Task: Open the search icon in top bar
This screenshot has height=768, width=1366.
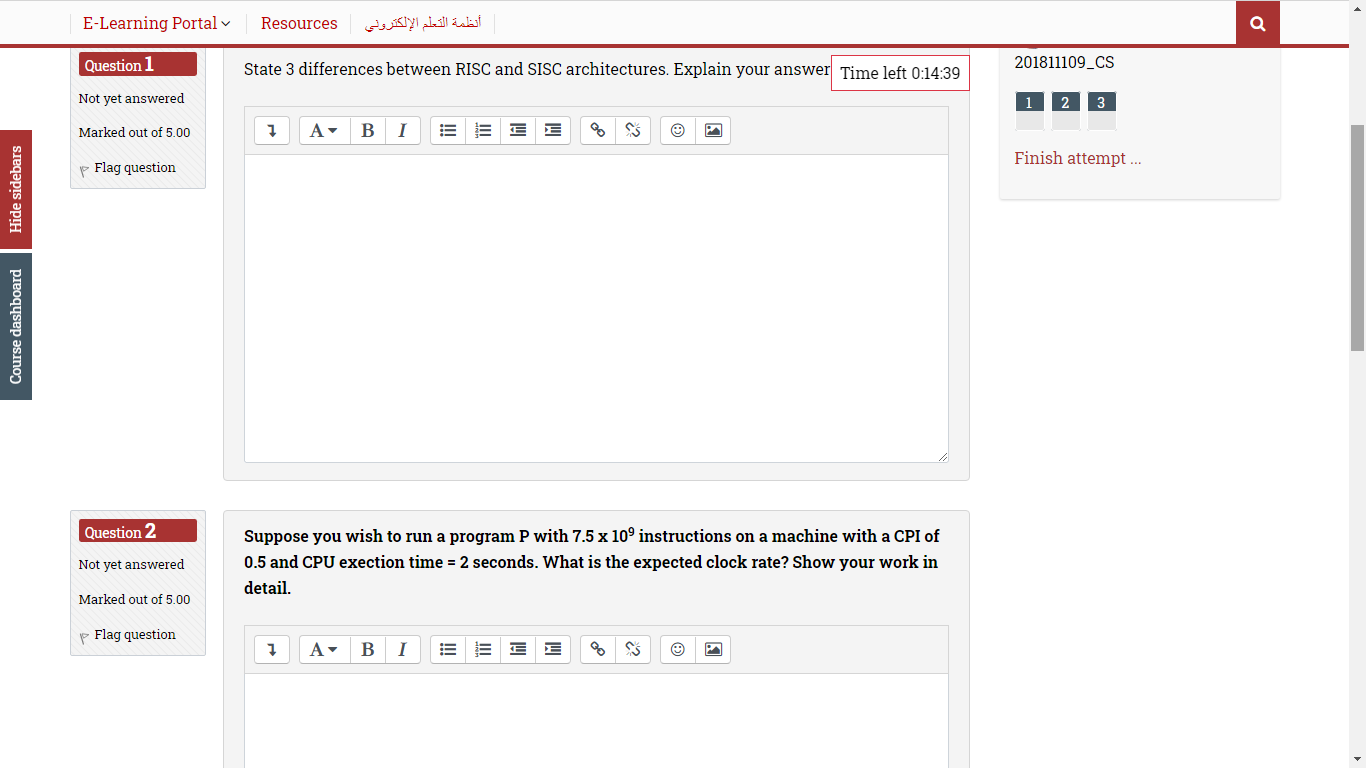Action: [x=1258, y=23]
